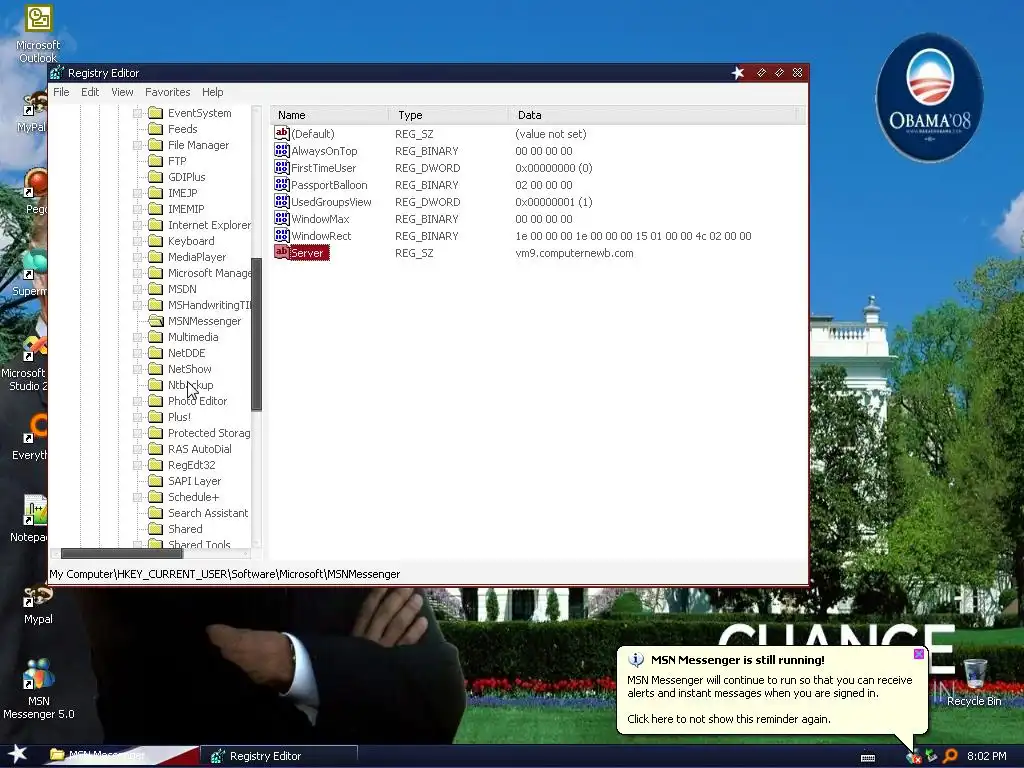Click the WindowMax binary icon
This screenshot has width=1024, height=768.
click(281, 218)
